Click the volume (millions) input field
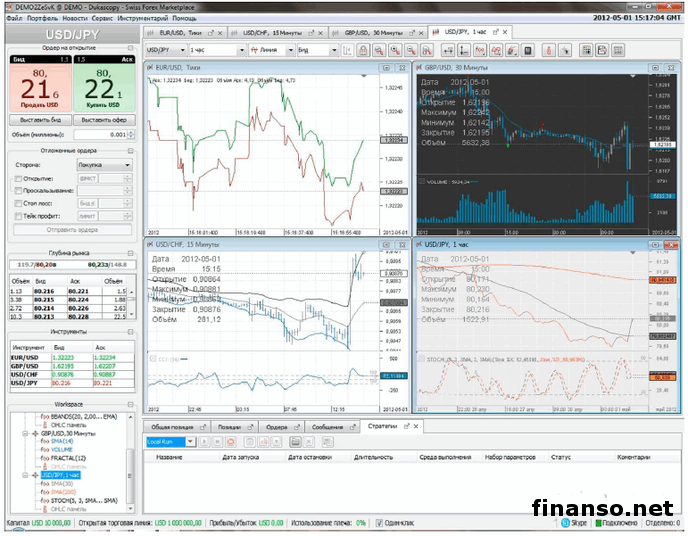688x536 pixels. [x=104, y=133]
